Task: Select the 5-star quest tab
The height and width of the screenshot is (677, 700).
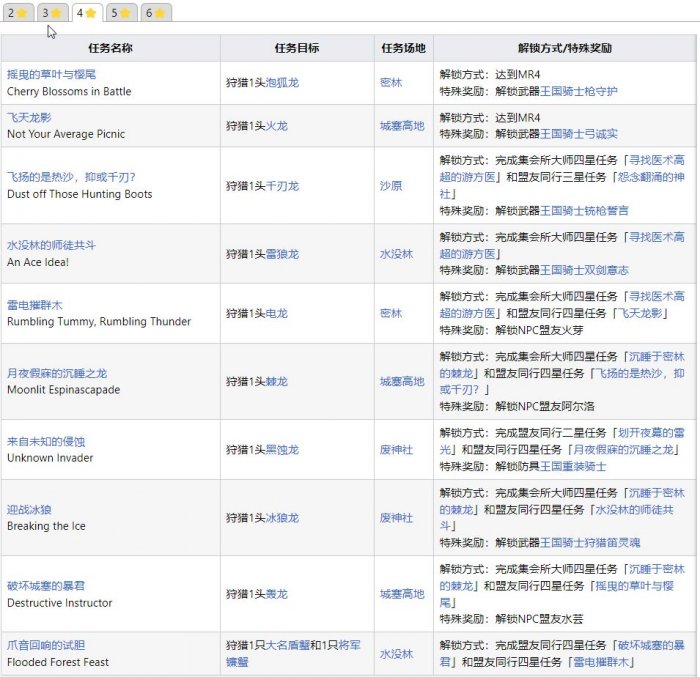Action: (x=120, y=13)
